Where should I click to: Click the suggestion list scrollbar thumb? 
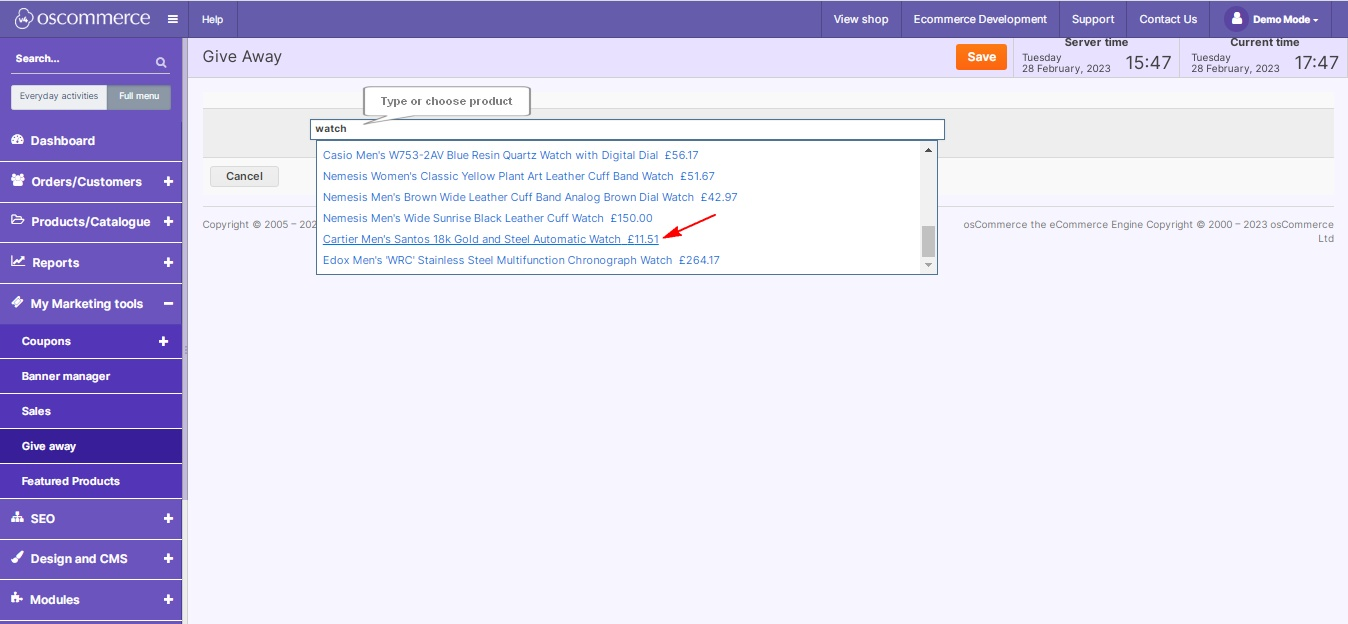coord(928,241)
